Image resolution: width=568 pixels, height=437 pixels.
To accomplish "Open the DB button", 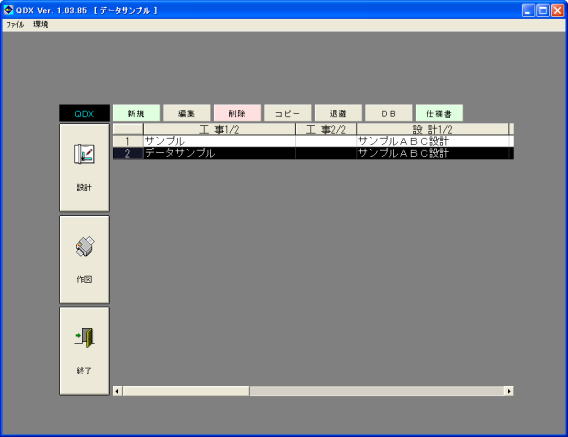I will click(x=389, y=113).
